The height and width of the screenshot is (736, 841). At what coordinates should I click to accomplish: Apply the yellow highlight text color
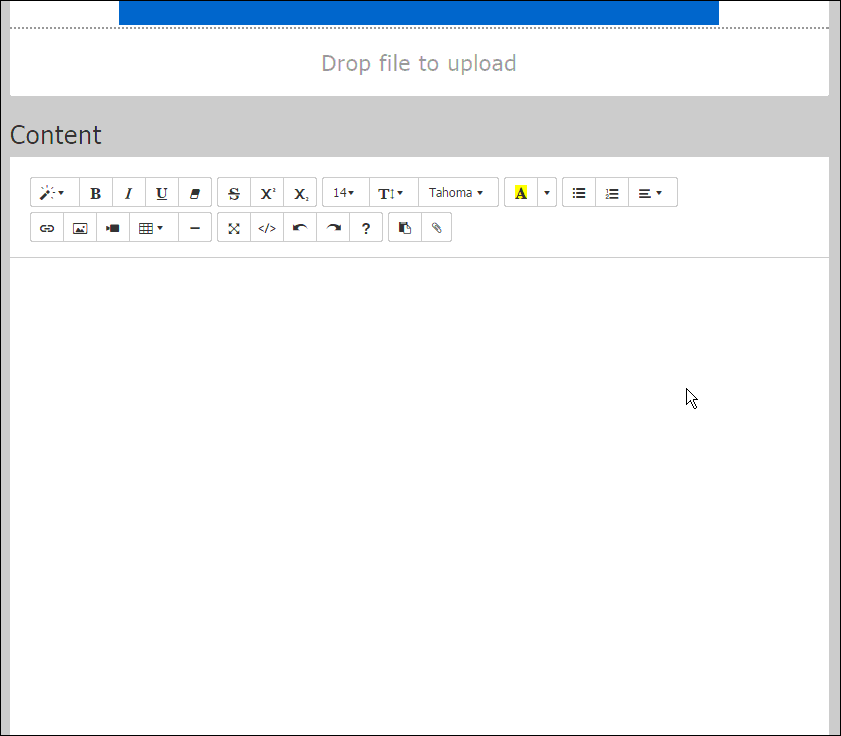(x=521, y=193)
